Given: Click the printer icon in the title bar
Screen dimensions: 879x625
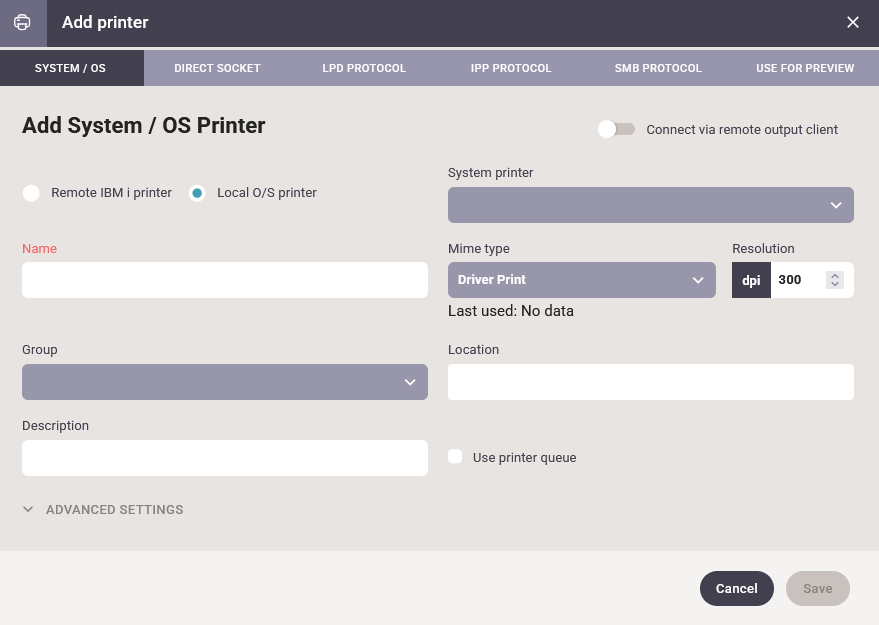Looking at the screenshot, I should point(22,22).
